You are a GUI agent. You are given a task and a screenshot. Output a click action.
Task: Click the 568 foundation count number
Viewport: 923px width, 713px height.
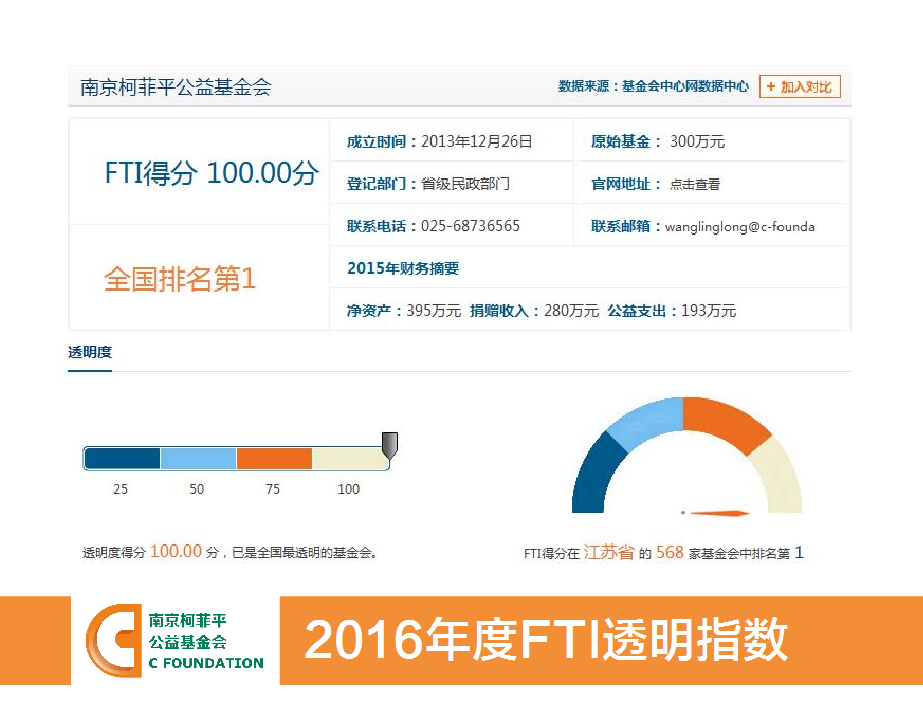[669, 552]
